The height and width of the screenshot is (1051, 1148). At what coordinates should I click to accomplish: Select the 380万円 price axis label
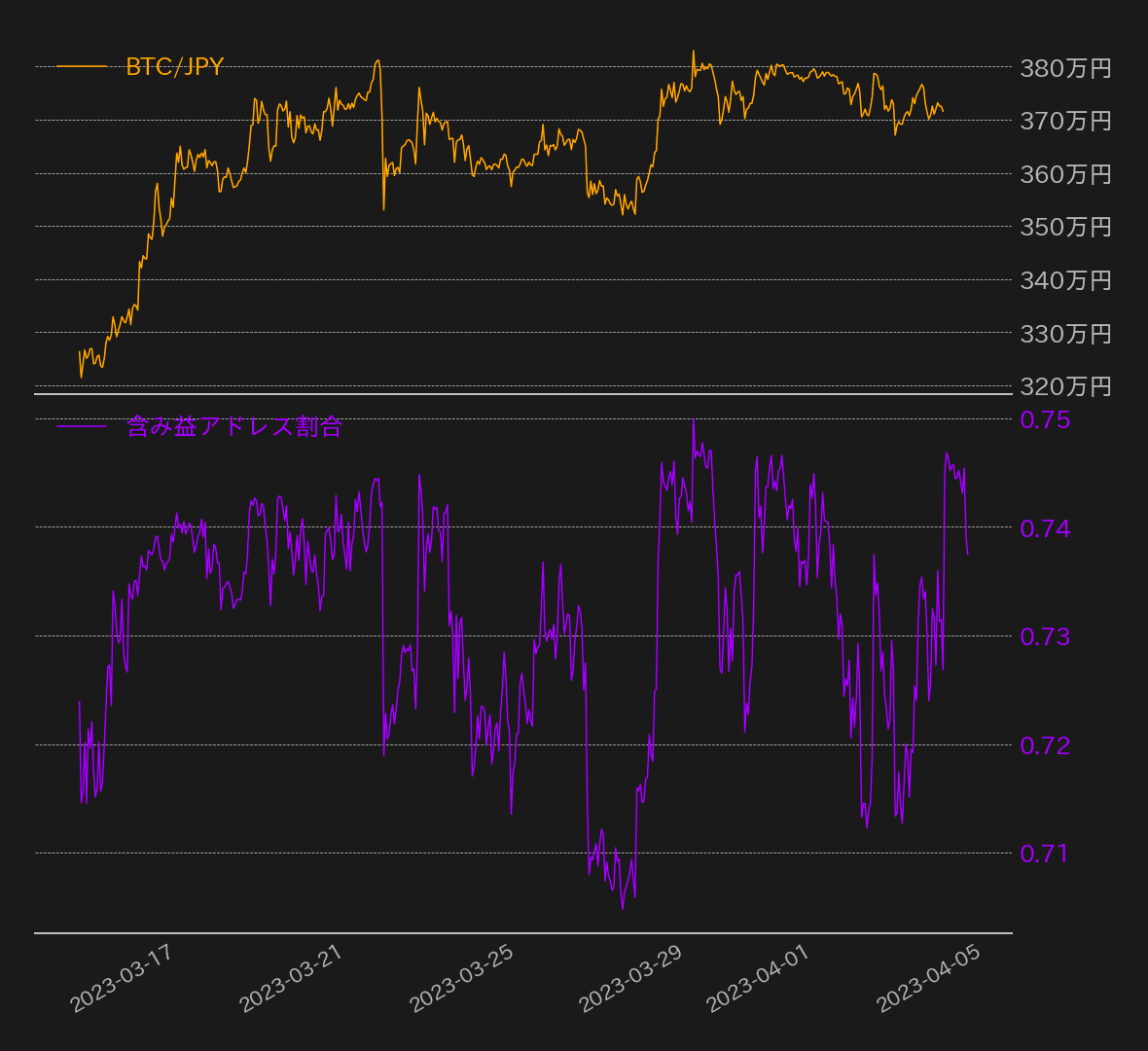click(x=1065, y=68)
